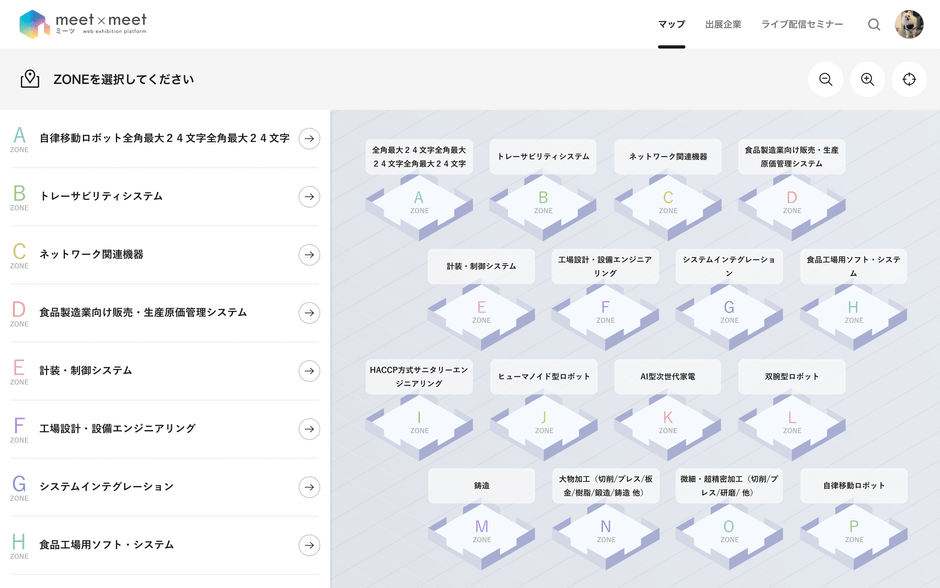Click Zone F tile on map

(x=605, y=316)
